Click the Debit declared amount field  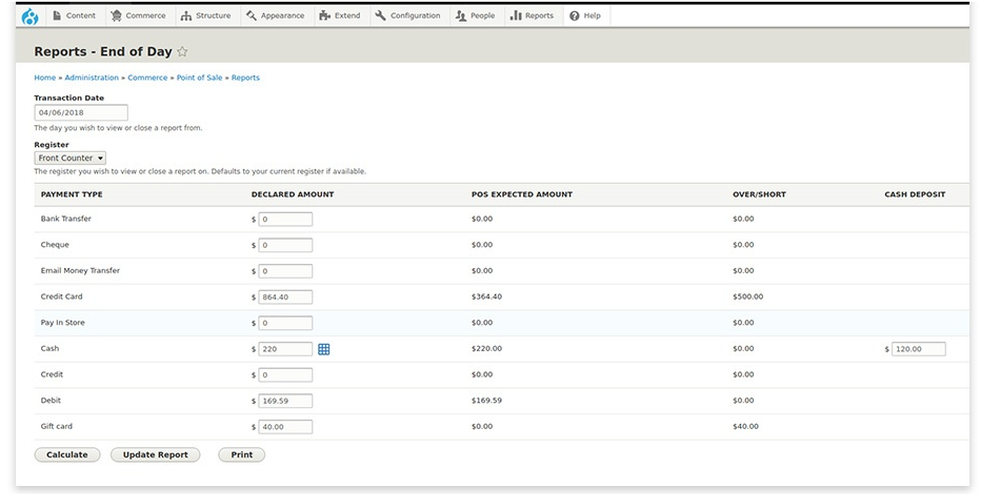pos(285,401)
